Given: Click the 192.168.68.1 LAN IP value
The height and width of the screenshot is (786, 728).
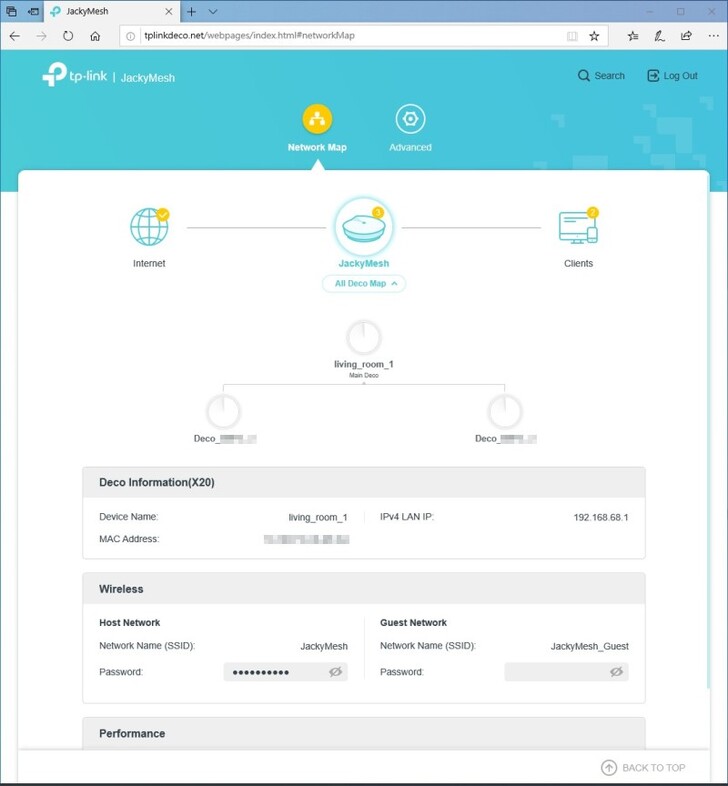Looking at the screenshot, I should (x=601, y=517).
